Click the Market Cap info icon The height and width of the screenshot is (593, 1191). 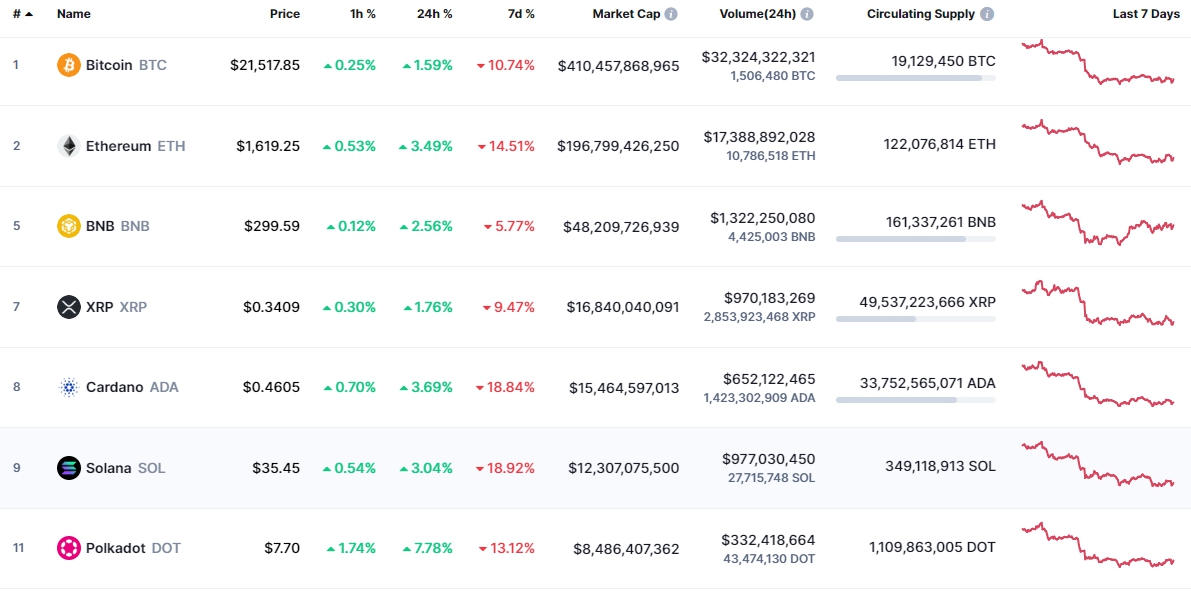(671, 15)
